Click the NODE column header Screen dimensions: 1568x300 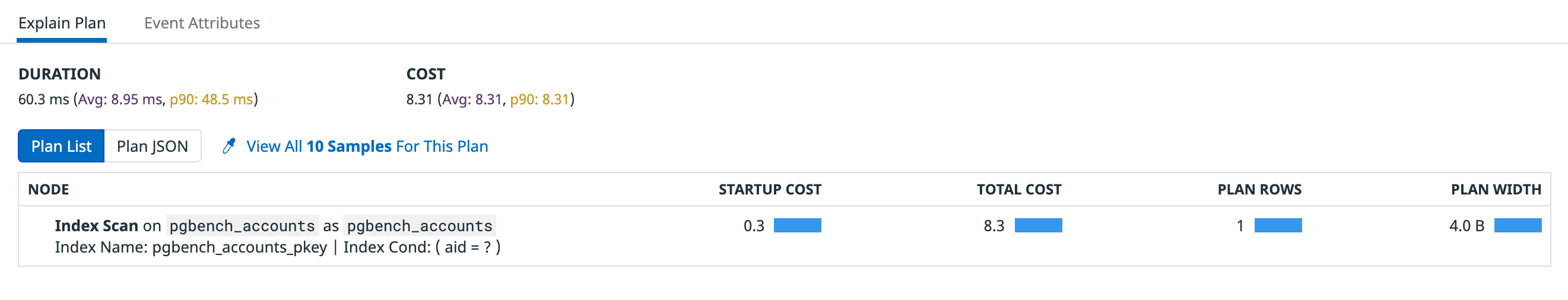(x=49, y=190)
